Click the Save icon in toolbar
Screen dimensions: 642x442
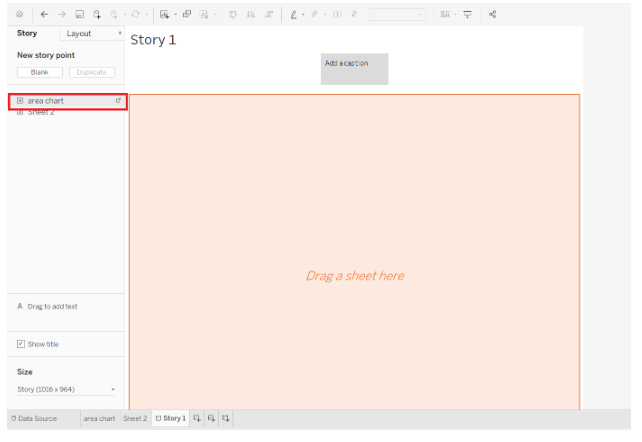click(x=80, y=15)
